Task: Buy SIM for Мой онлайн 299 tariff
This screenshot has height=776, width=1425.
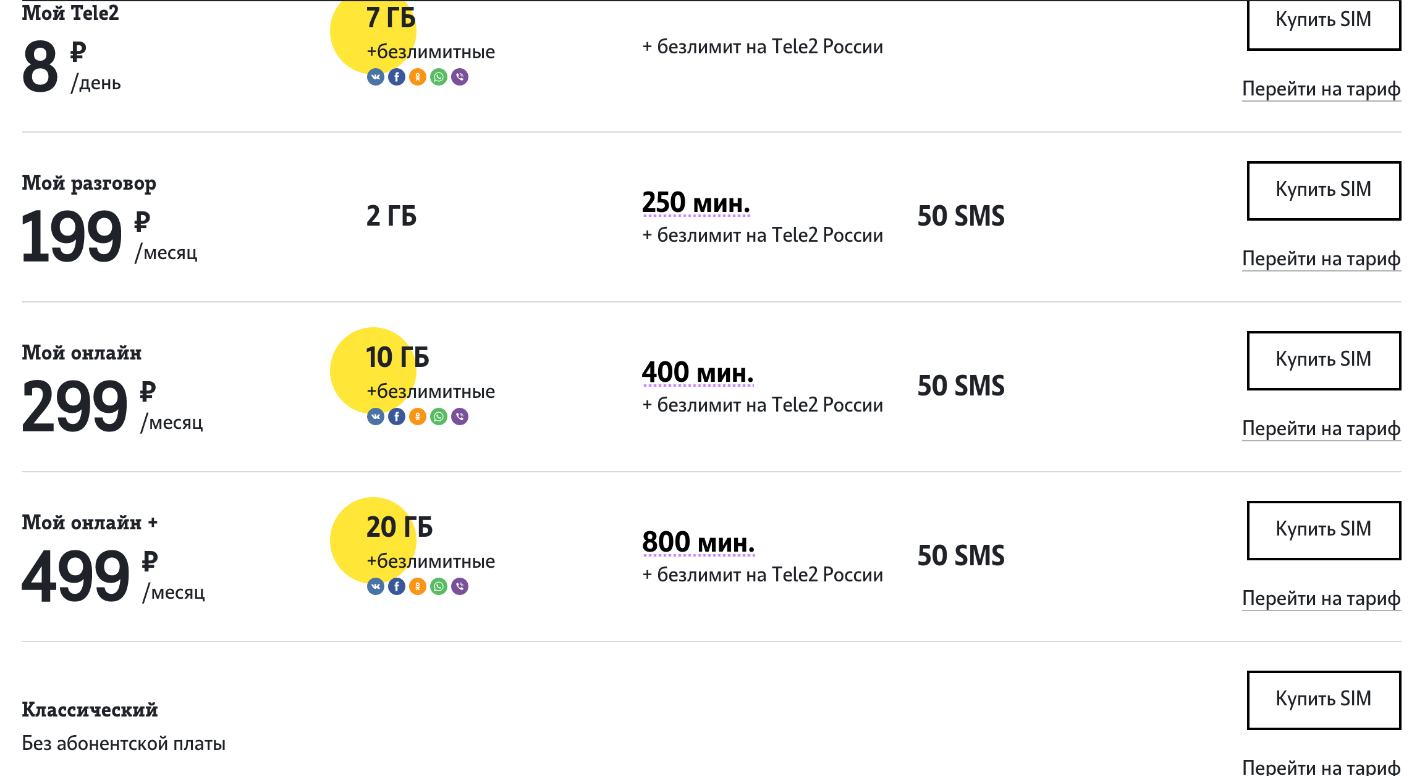Action: click(1324, 360)
